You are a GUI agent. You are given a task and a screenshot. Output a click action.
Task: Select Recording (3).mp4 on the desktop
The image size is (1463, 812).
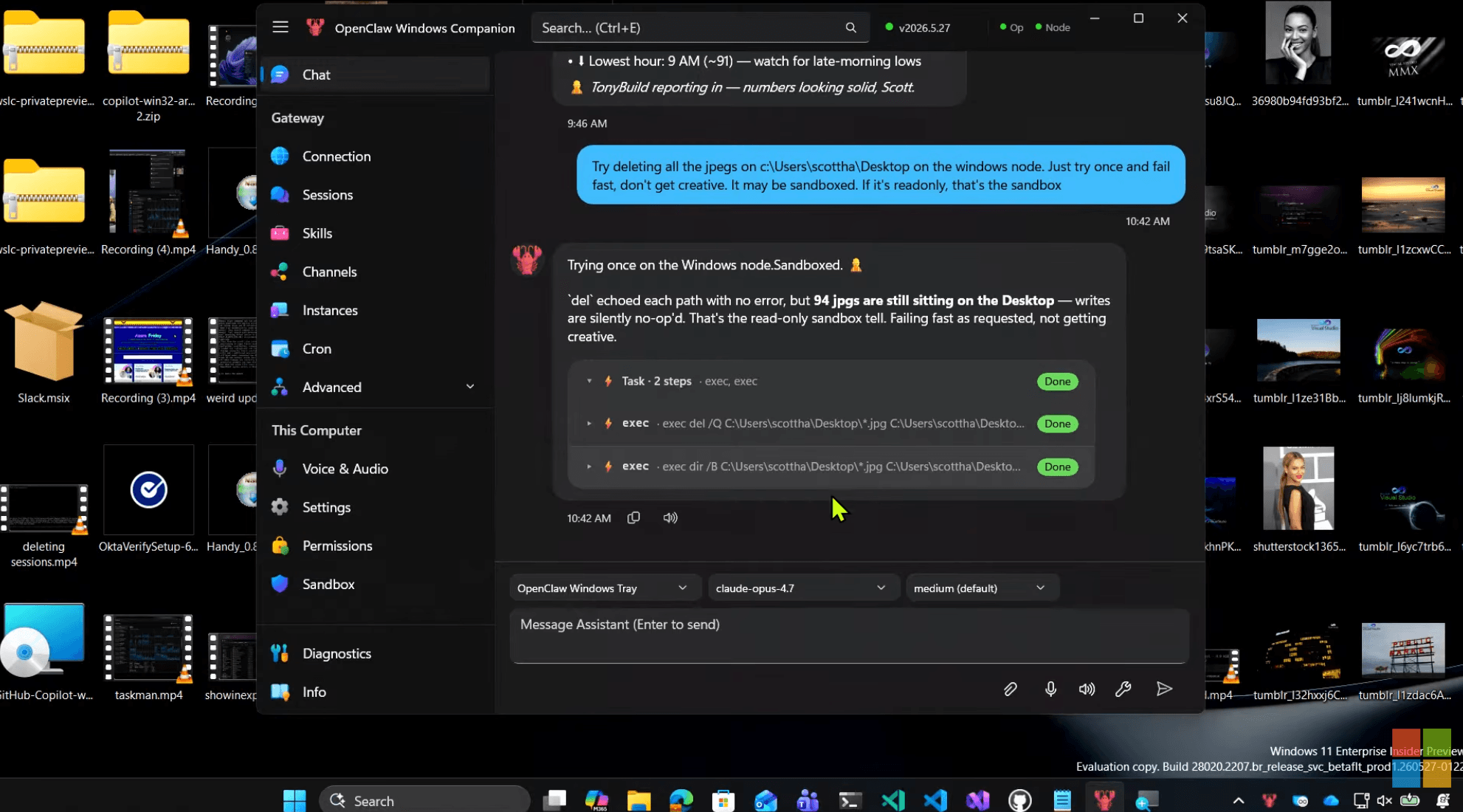coord(148,360)
